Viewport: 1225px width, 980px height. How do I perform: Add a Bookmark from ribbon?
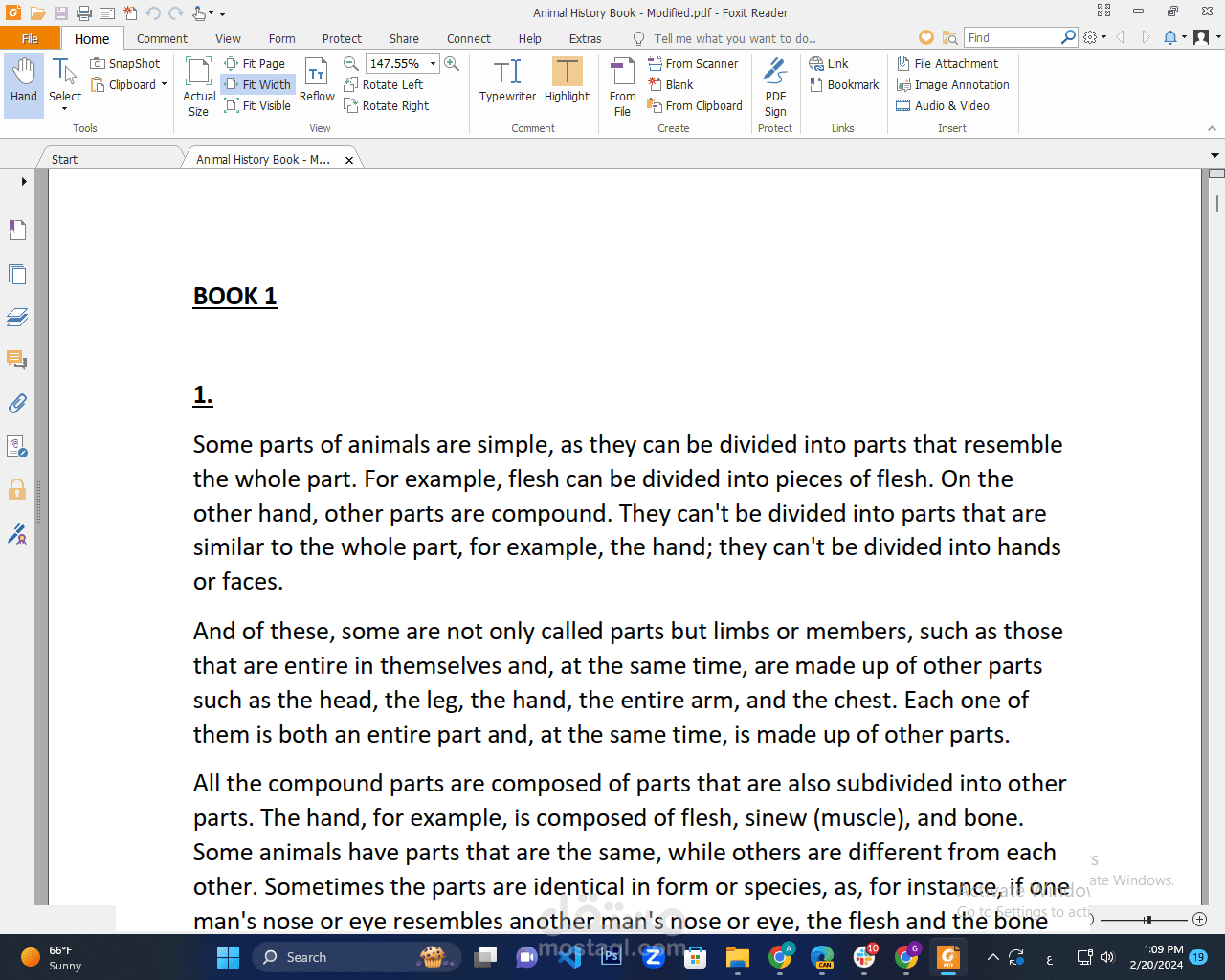844,85
